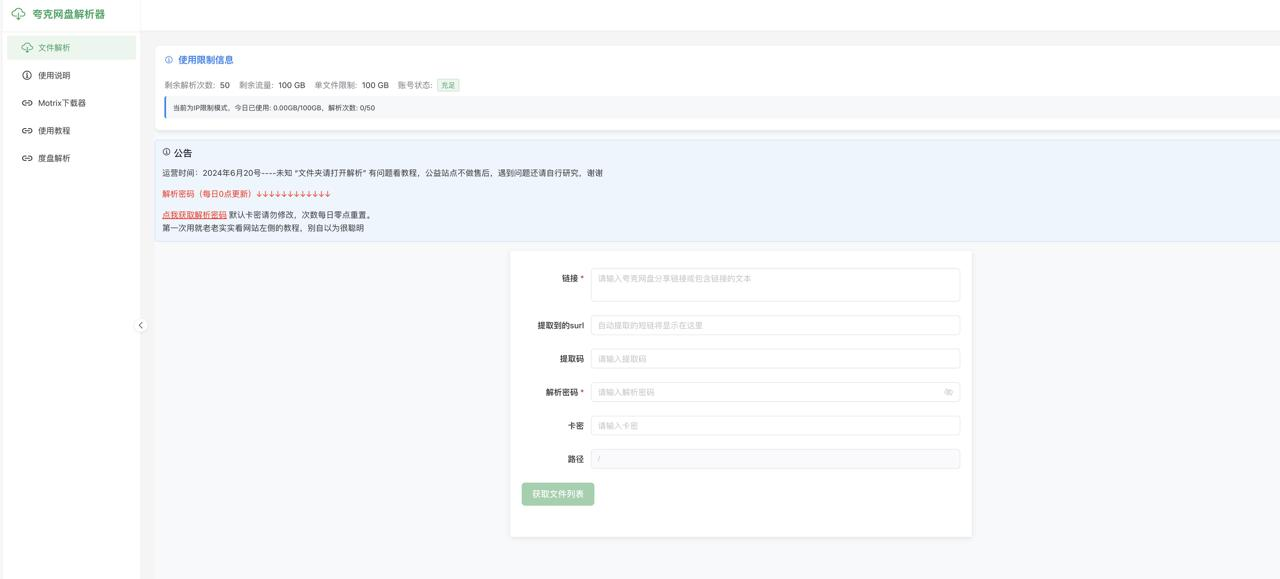Click the 卡密 input field
The image size is (1280, 579).
[775, 425]
